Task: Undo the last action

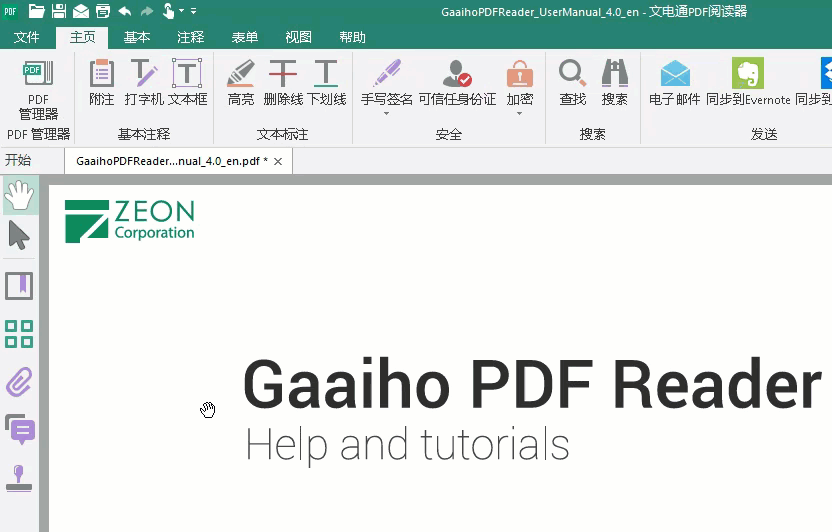Action: (x=125, y=11)
